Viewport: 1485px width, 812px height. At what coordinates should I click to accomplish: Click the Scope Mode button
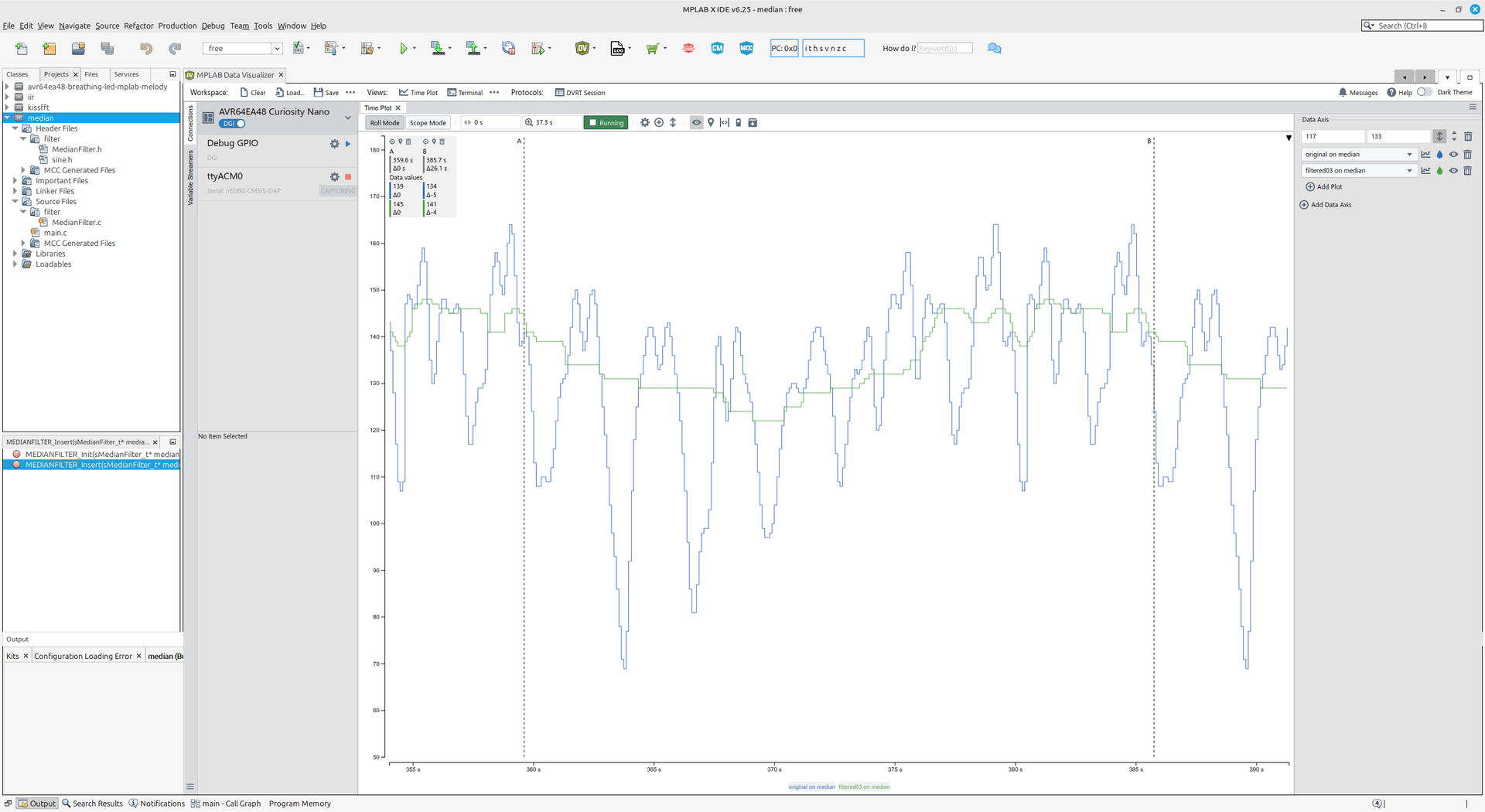pos(428,123)
